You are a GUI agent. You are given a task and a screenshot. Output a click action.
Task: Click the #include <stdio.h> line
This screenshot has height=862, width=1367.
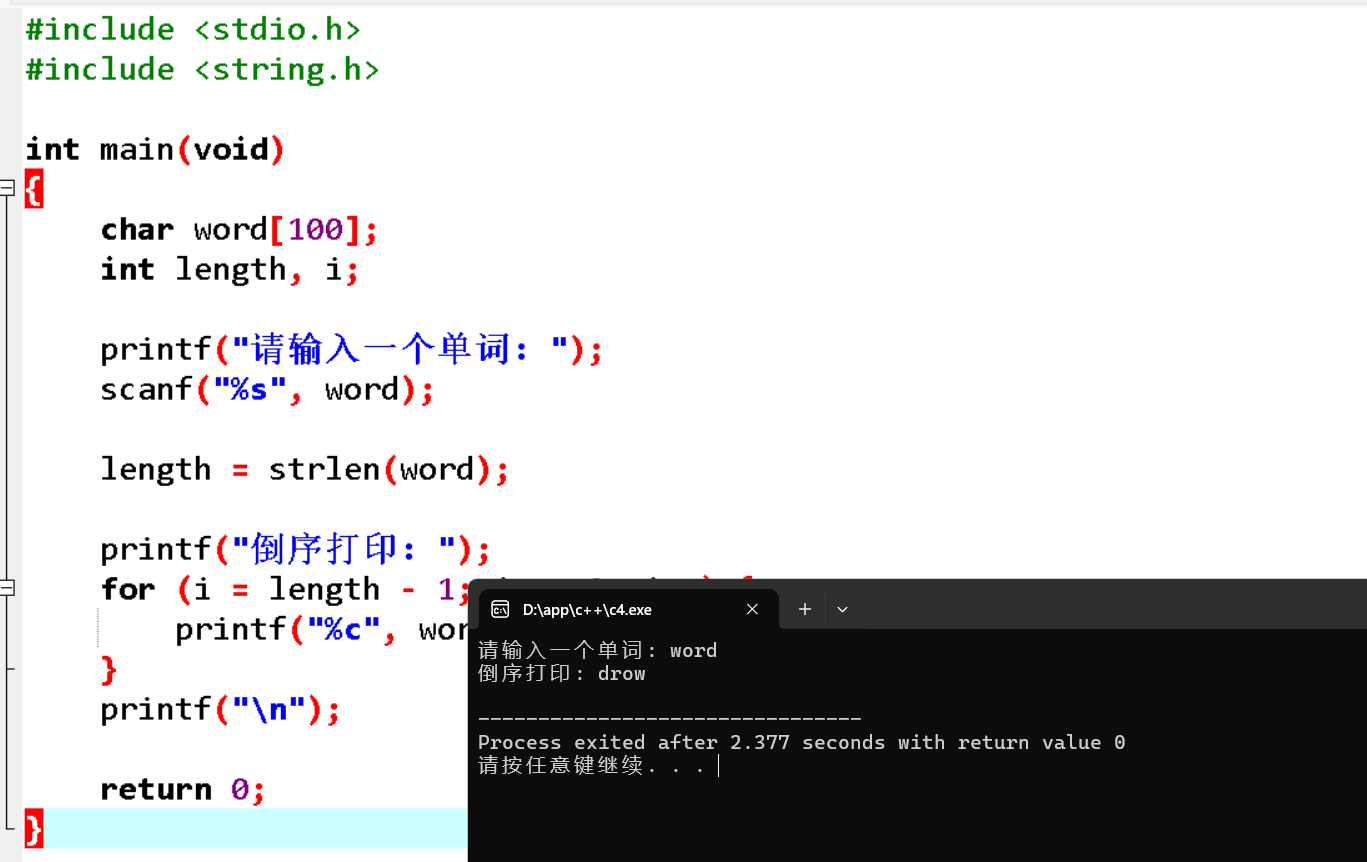coord(193,29)
